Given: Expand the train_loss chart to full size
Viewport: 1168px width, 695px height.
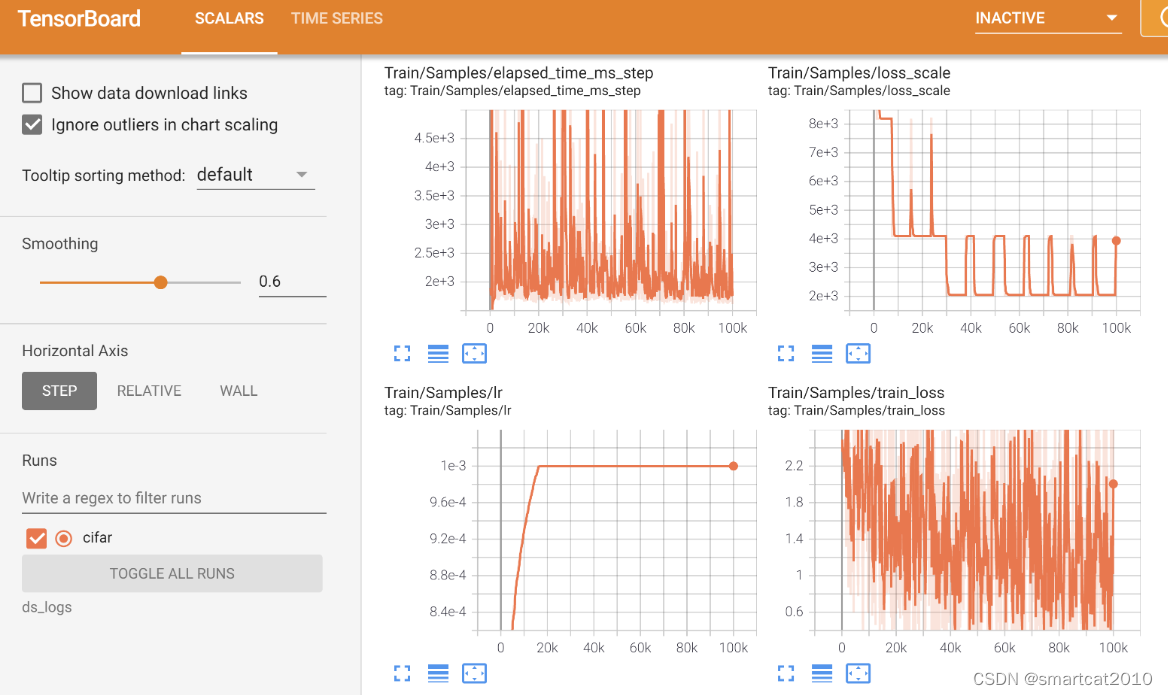Looking at the screenshot, I should (x=786, y=673).
